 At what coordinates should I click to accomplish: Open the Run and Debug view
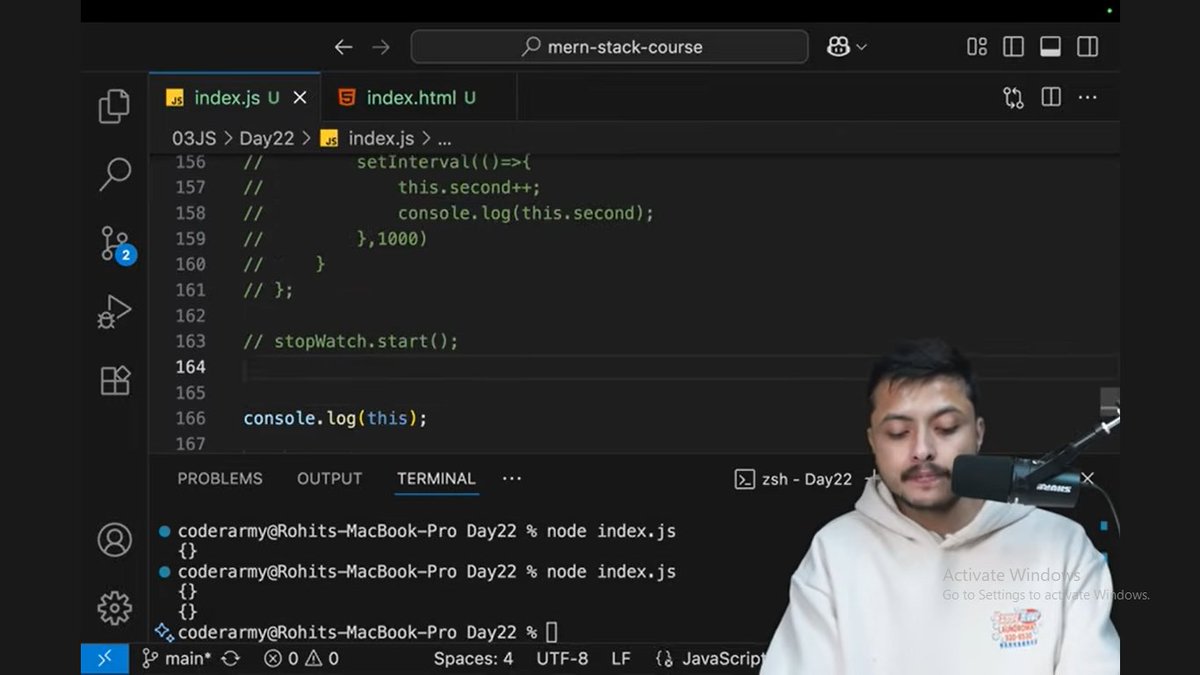pyautogui.click(x=114, y=312)
